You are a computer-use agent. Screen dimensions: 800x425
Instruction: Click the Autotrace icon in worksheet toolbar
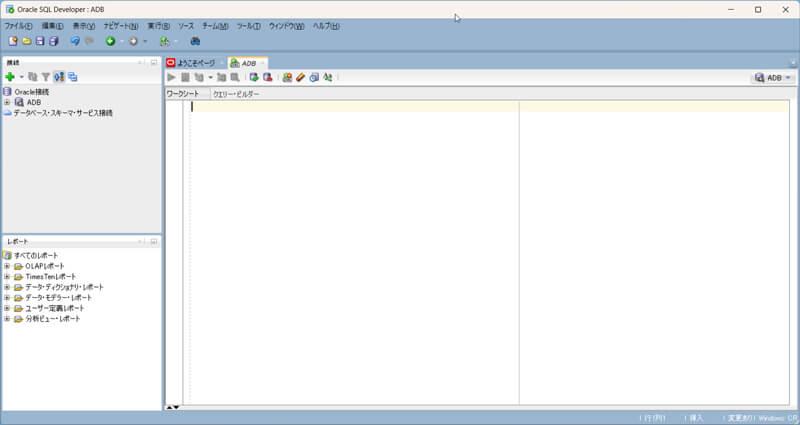point(221,78)
